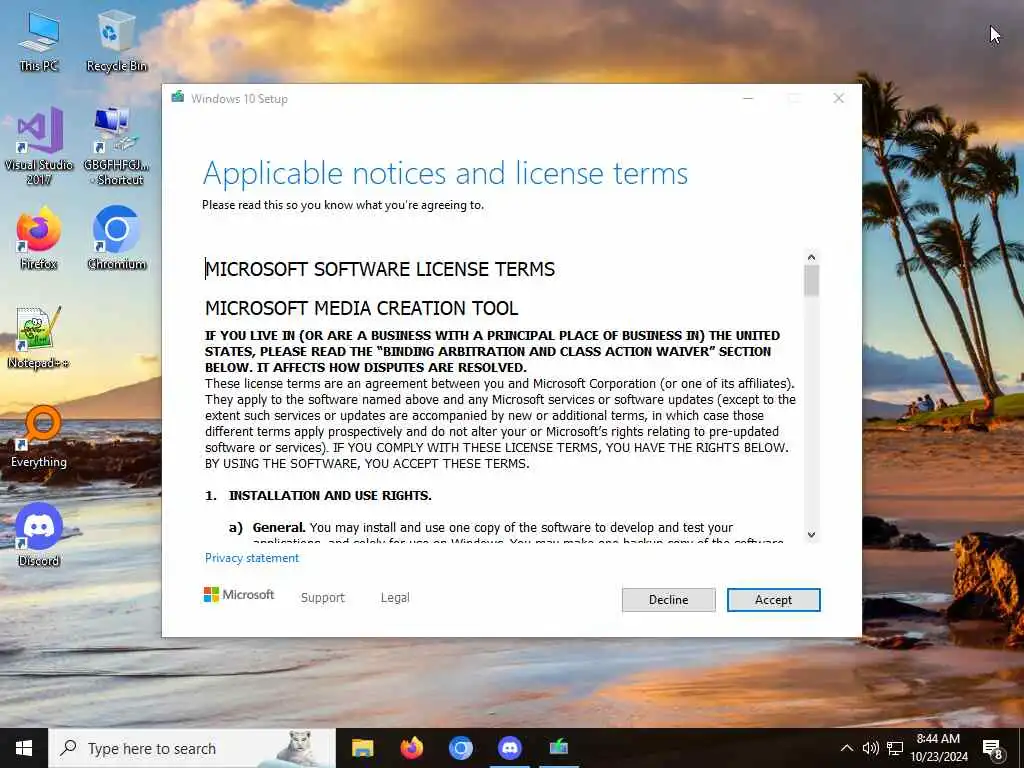Open Firefox from the taskbar
This screenshot has height=768, width=1024.
click(x=411, y=748)
